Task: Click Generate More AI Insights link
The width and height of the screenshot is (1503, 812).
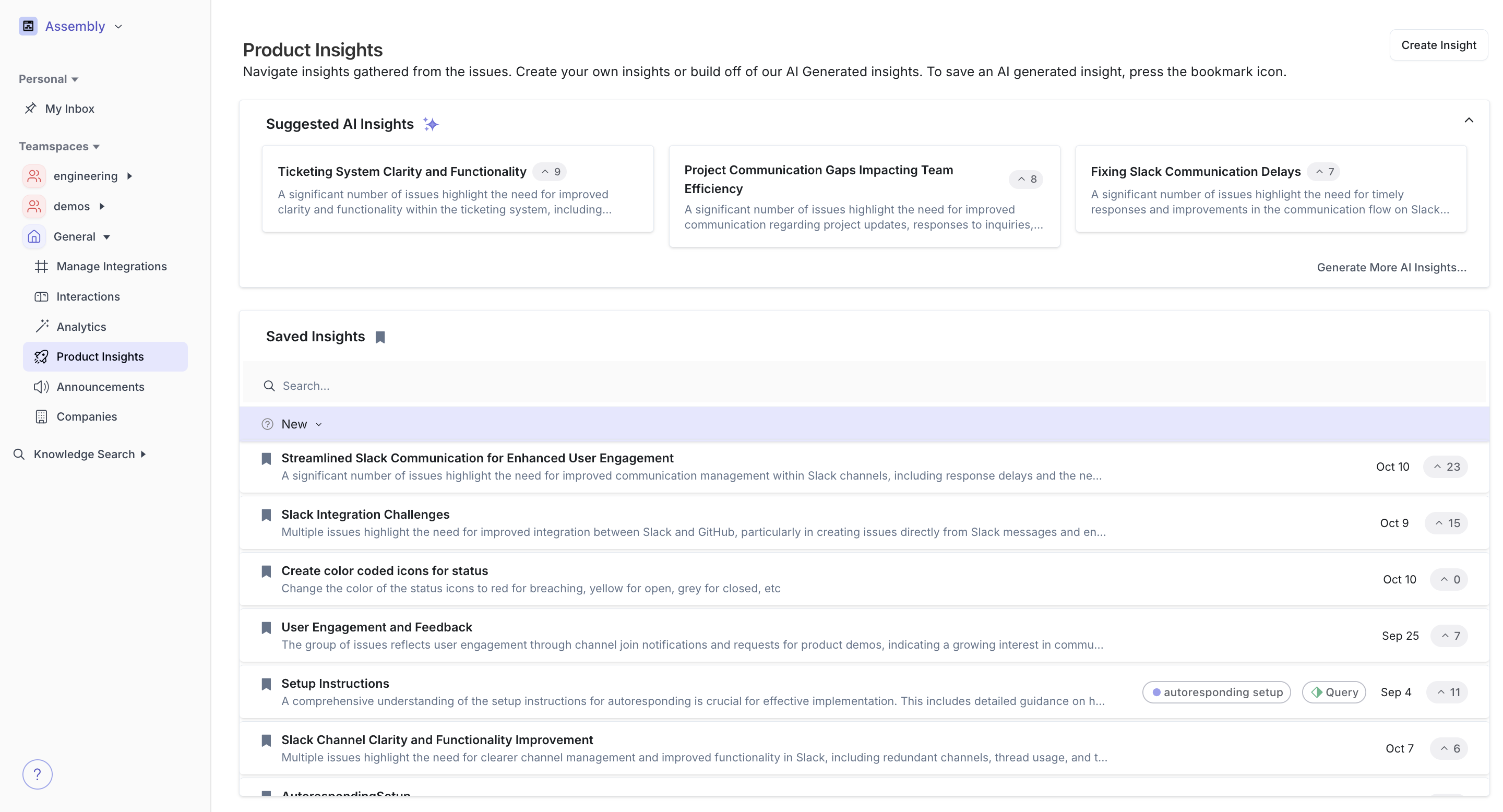Action: pos(1391,267)
